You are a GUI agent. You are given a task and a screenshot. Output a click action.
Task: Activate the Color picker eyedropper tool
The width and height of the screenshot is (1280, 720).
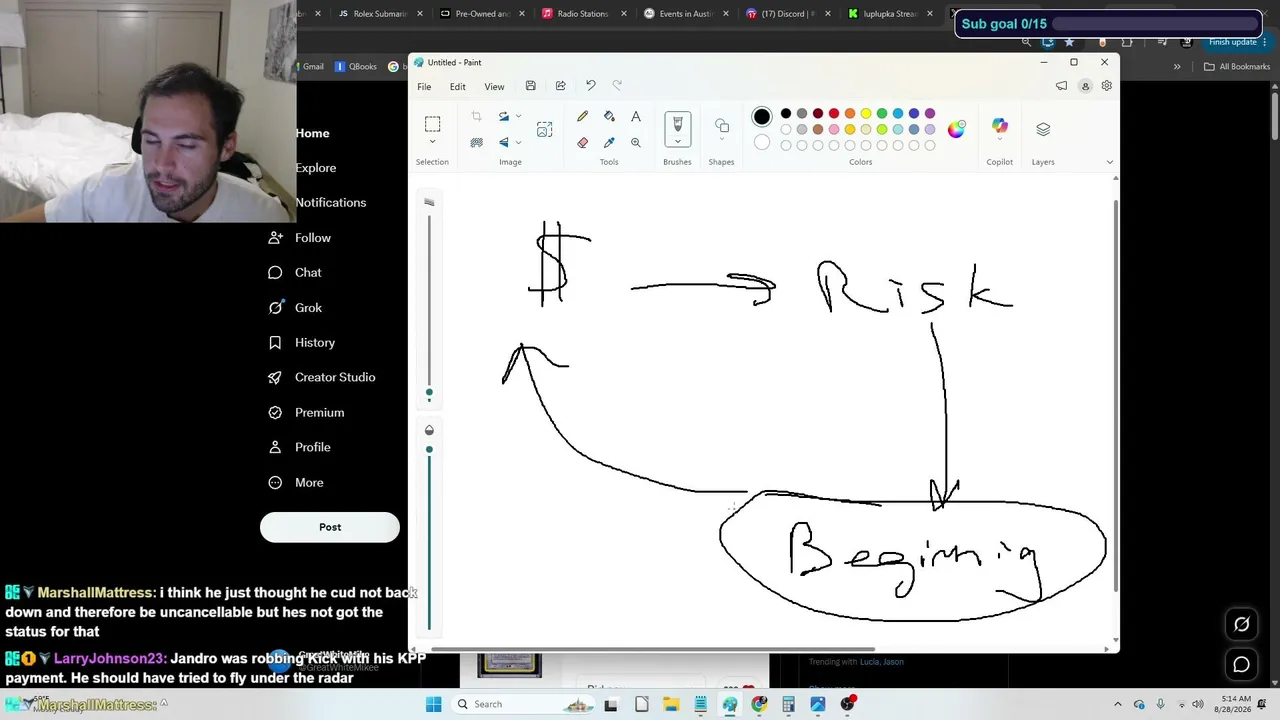[x=609, y=143]
